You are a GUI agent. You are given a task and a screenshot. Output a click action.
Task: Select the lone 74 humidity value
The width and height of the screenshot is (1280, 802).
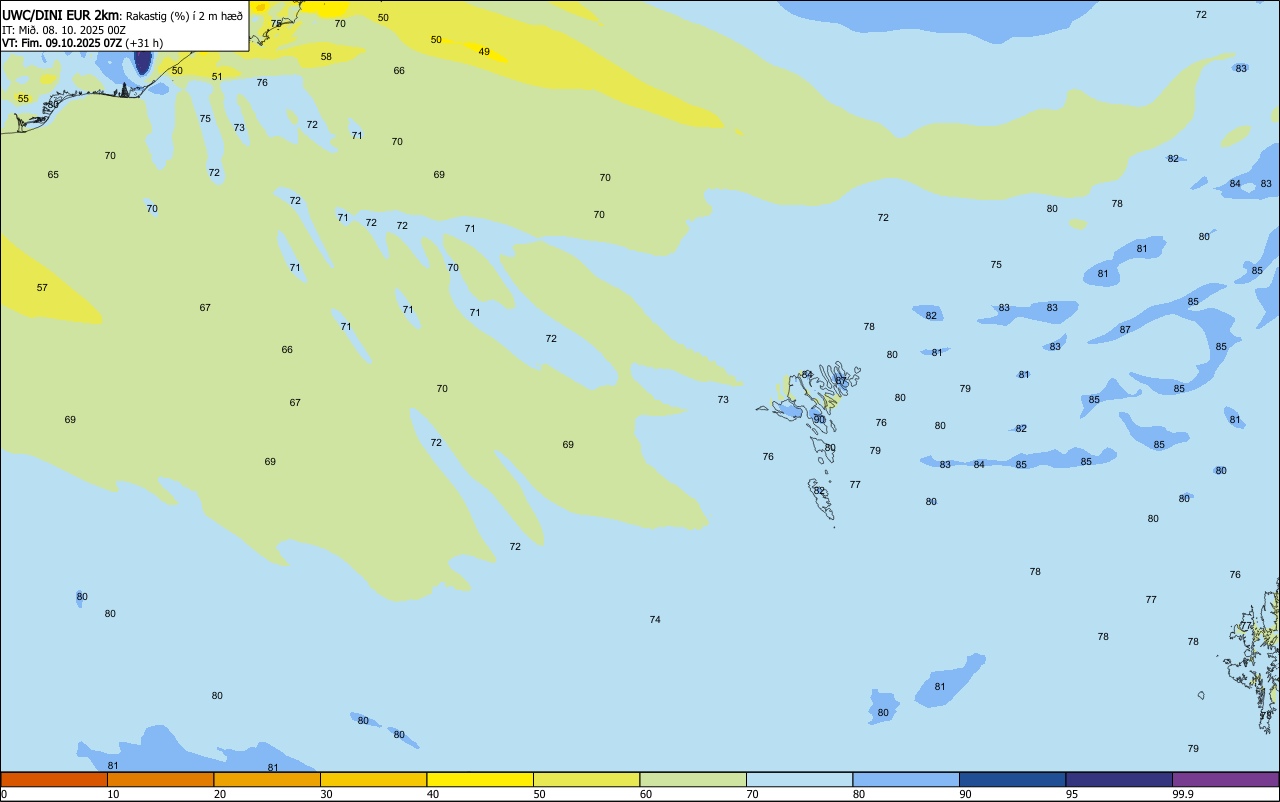[x=655, y=620]
